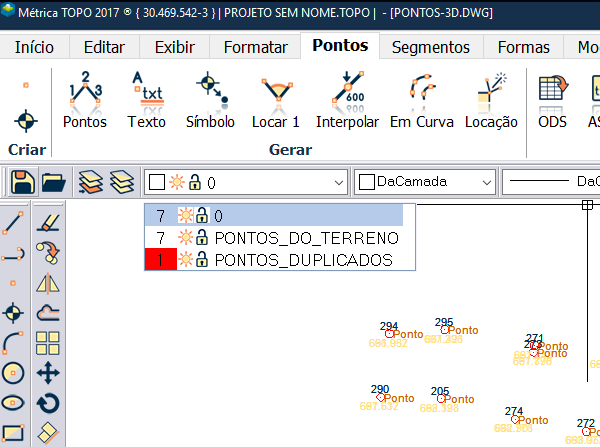Select the Mirror tool in sidebar
The image size is (600, 447).
click(x=48, y=282)
